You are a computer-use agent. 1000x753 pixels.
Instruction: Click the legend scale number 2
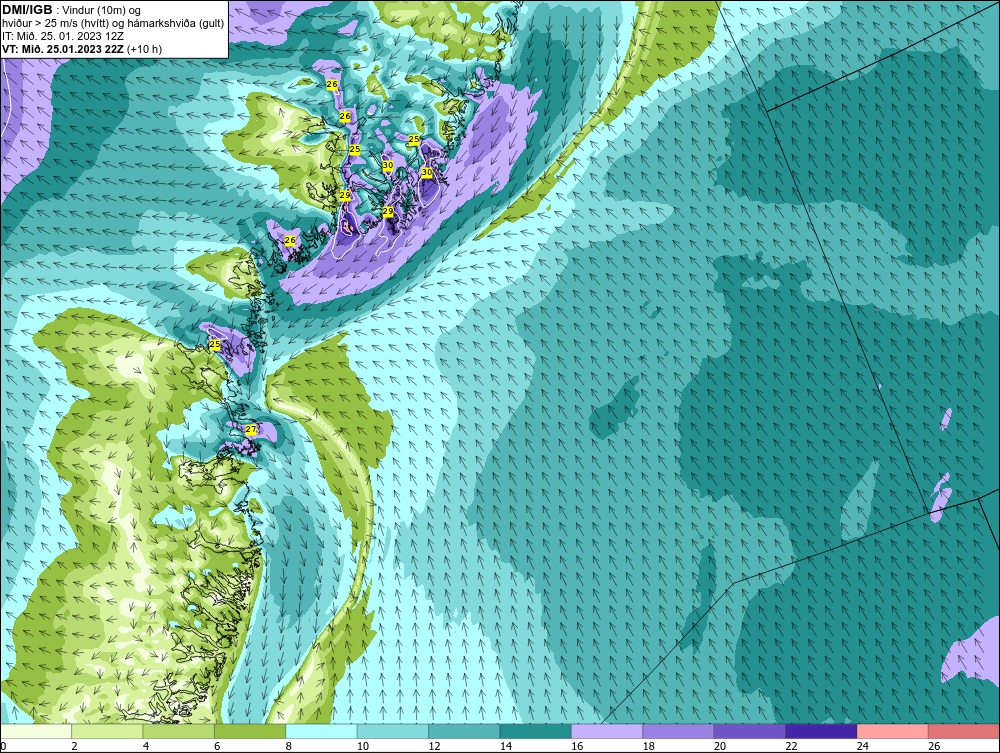pos(75,746)
